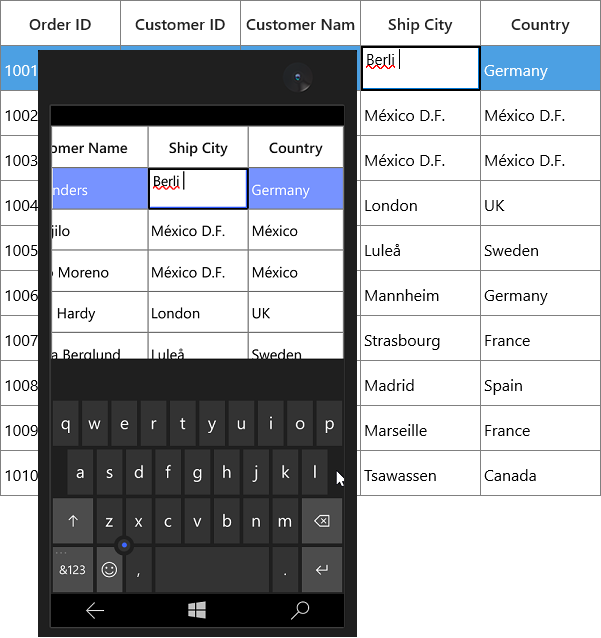This screenshot has width=601, height=638.
Task: Tap the backspace key on keyboard
Action: (322, 521)
